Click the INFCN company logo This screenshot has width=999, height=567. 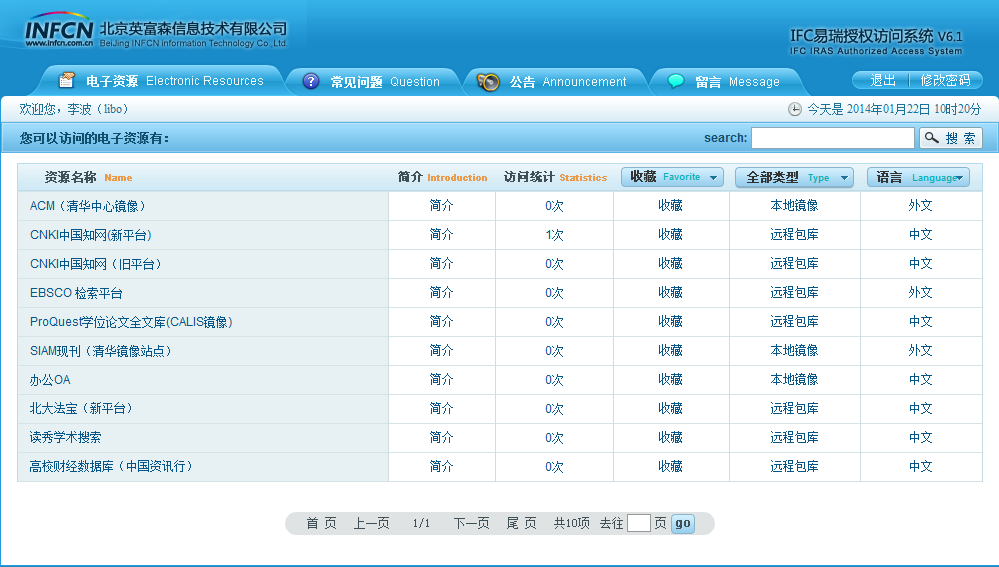60,30
